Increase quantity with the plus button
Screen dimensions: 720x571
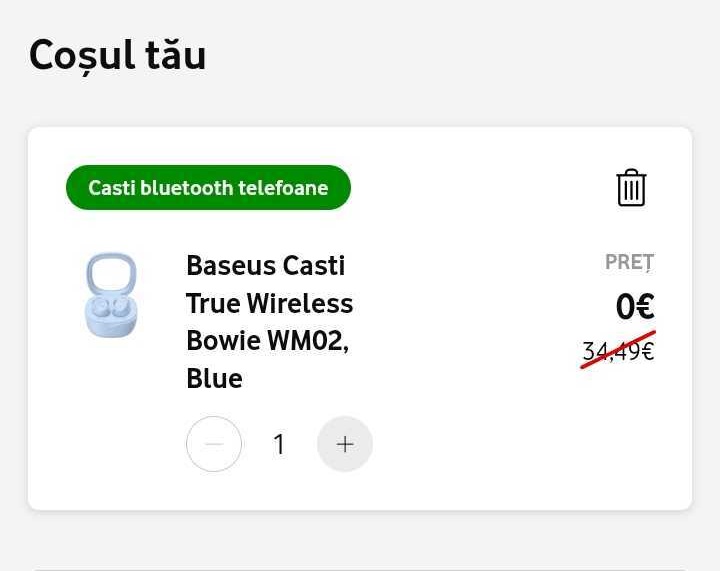tap(345, 444)
